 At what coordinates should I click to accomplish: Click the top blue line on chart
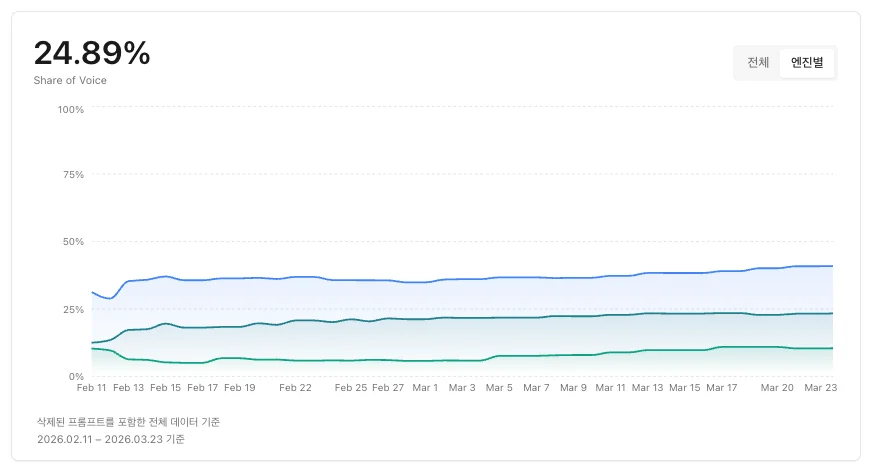[460, 278]
